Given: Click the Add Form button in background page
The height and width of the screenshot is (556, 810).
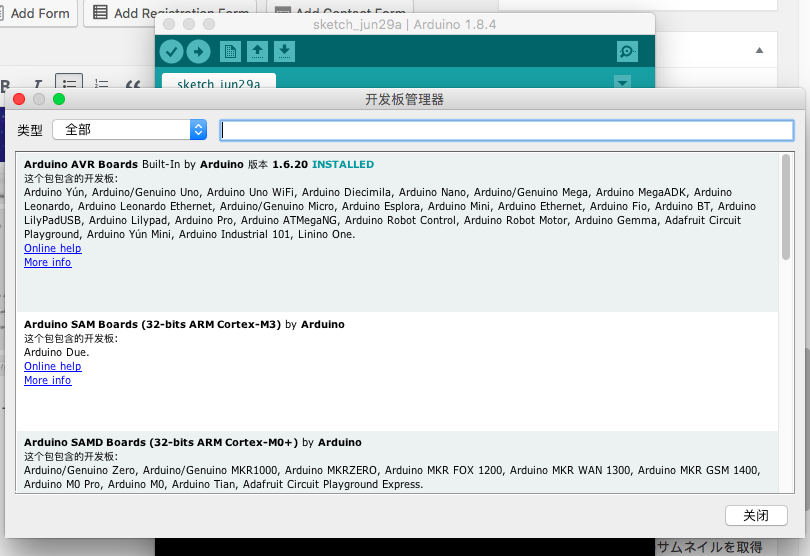Looking at the screenshot, I should click(x=37, y=13).
